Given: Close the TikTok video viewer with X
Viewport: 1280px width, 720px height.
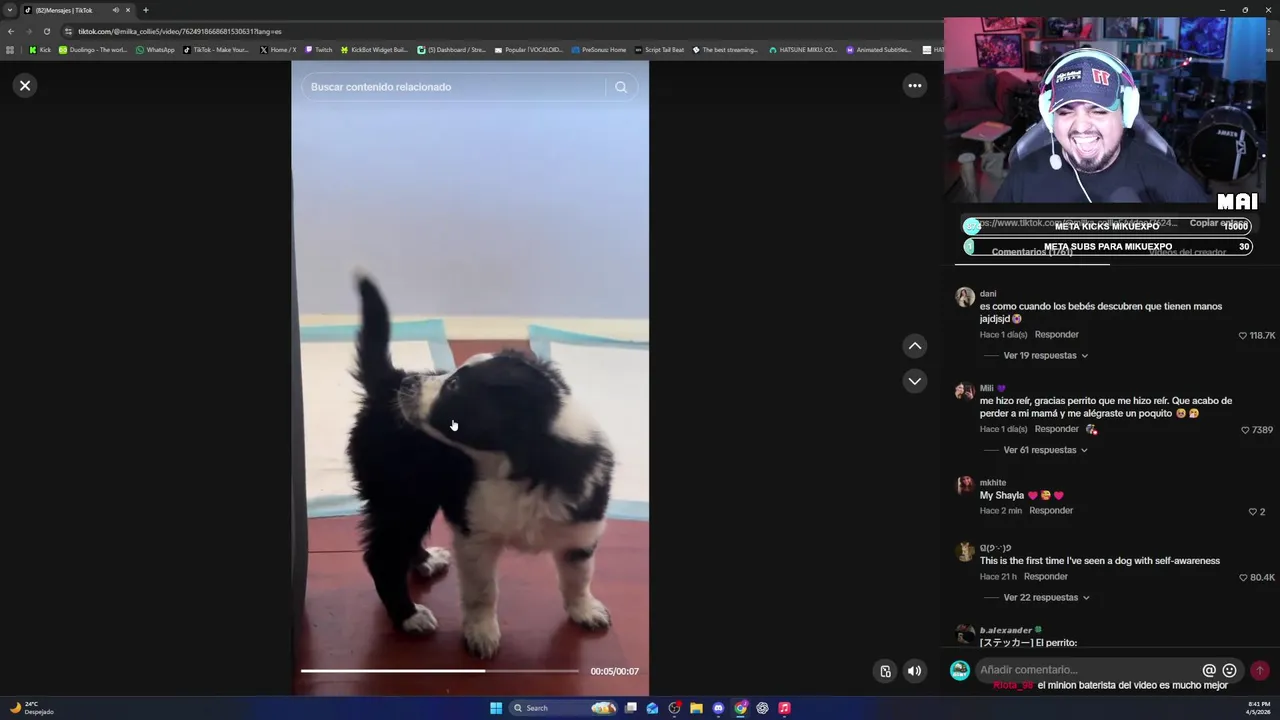Looking at the screenshot, I should [25, 86].
